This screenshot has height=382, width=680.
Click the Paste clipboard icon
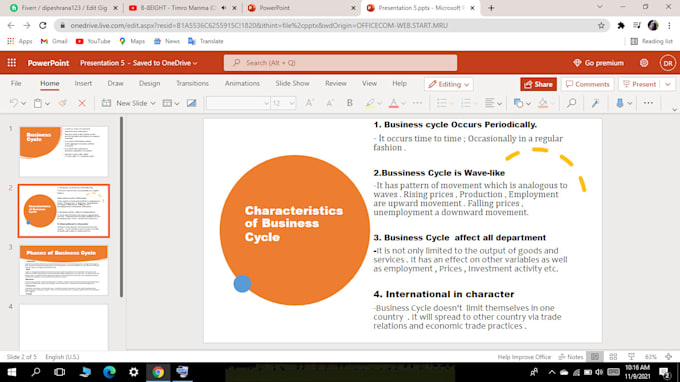[x=38, y=103]
